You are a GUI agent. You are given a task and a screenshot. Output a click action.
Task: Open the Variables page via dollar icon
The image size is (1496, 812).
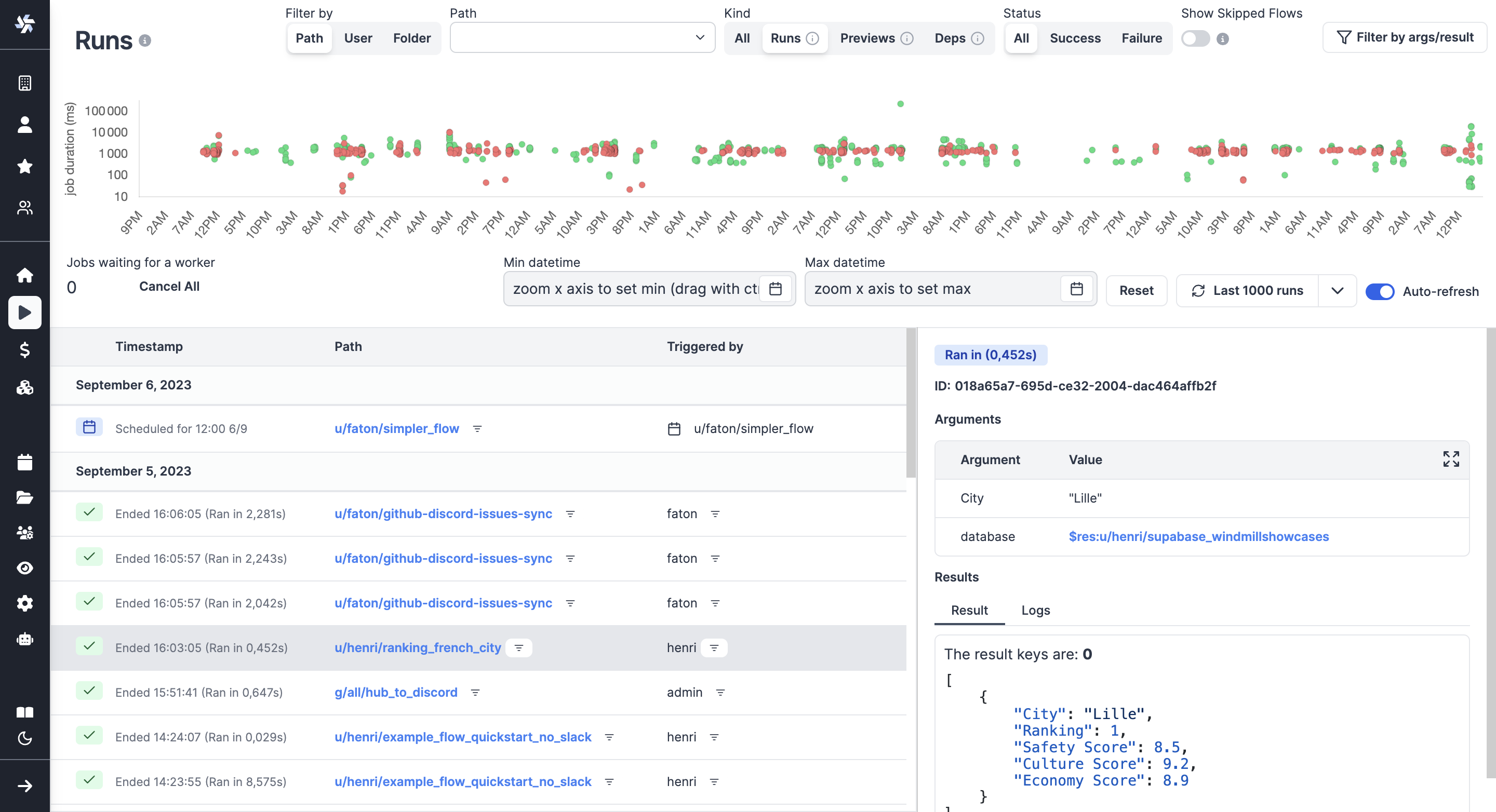[x=24, y=350]
